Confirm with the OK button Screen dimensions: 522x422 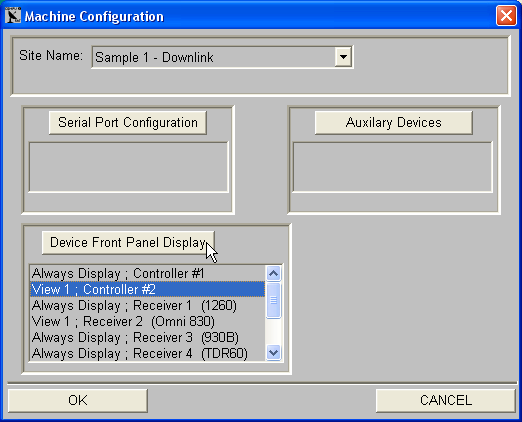pos(78,400)
